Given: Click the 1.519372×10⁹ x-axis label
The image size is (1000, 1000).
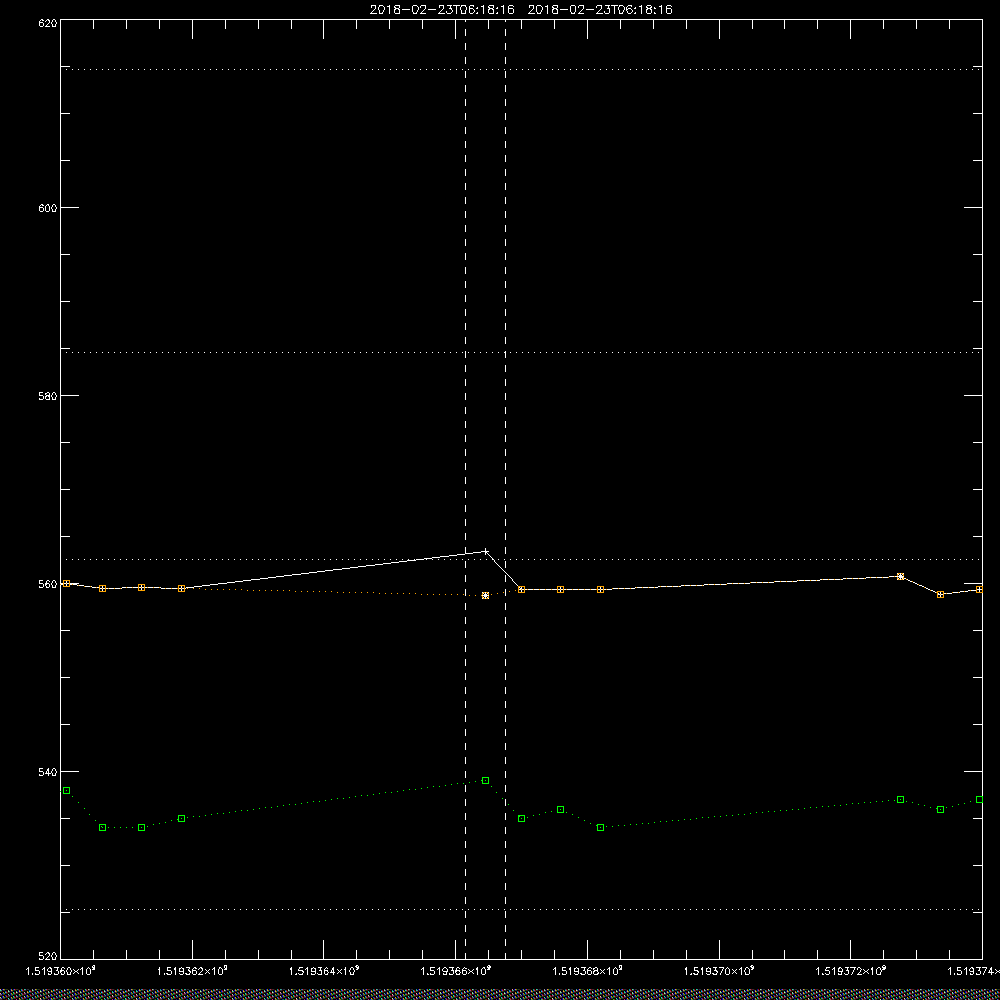Looking at the screenshot, I should pyautogui.click(x=851, y=971).
